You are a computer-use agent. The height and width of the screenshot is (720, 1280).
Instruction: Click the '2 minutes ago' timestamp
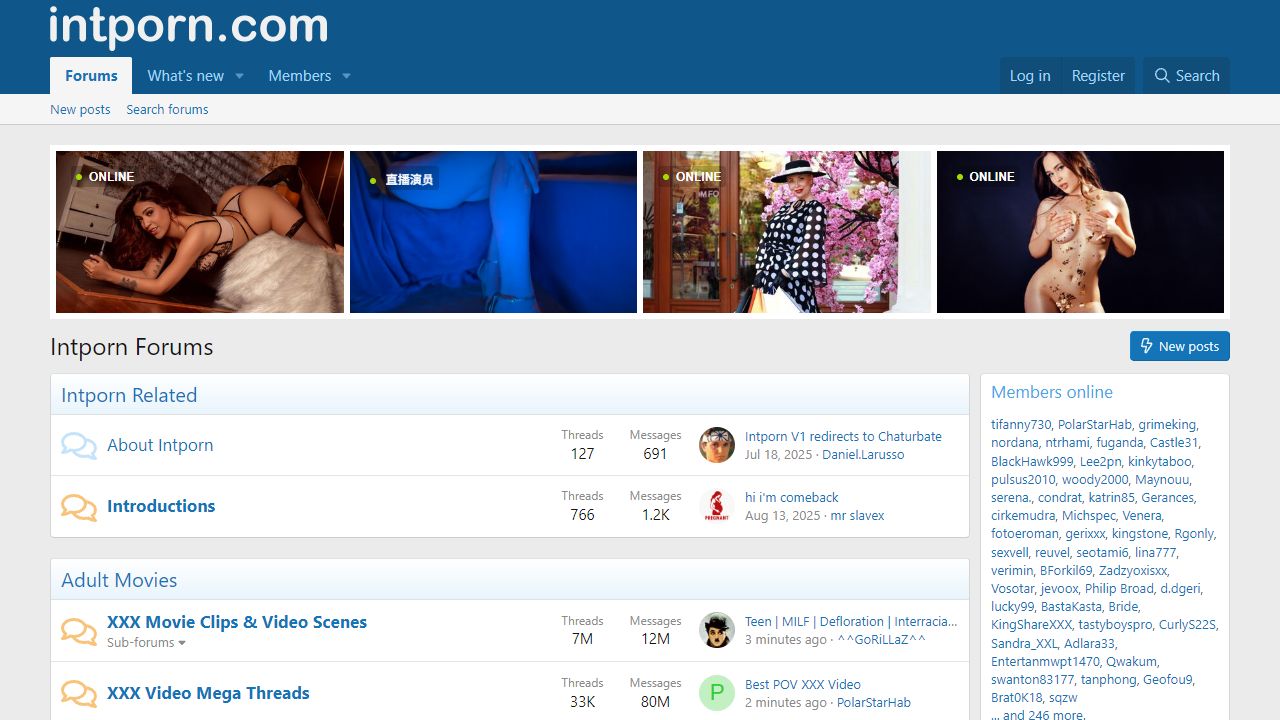(x=786, y=702)
